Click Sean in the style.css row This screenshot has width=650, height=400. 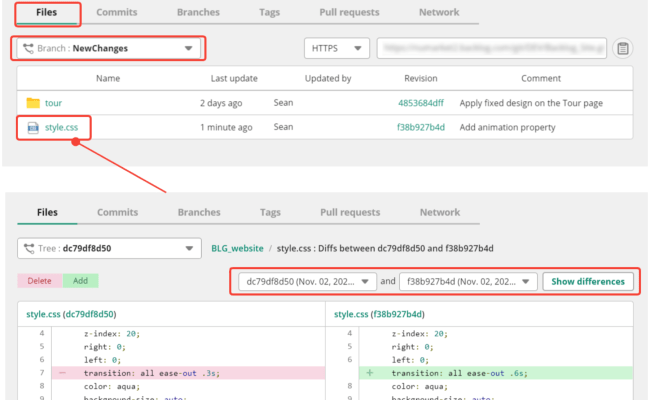tap(283, 127)
